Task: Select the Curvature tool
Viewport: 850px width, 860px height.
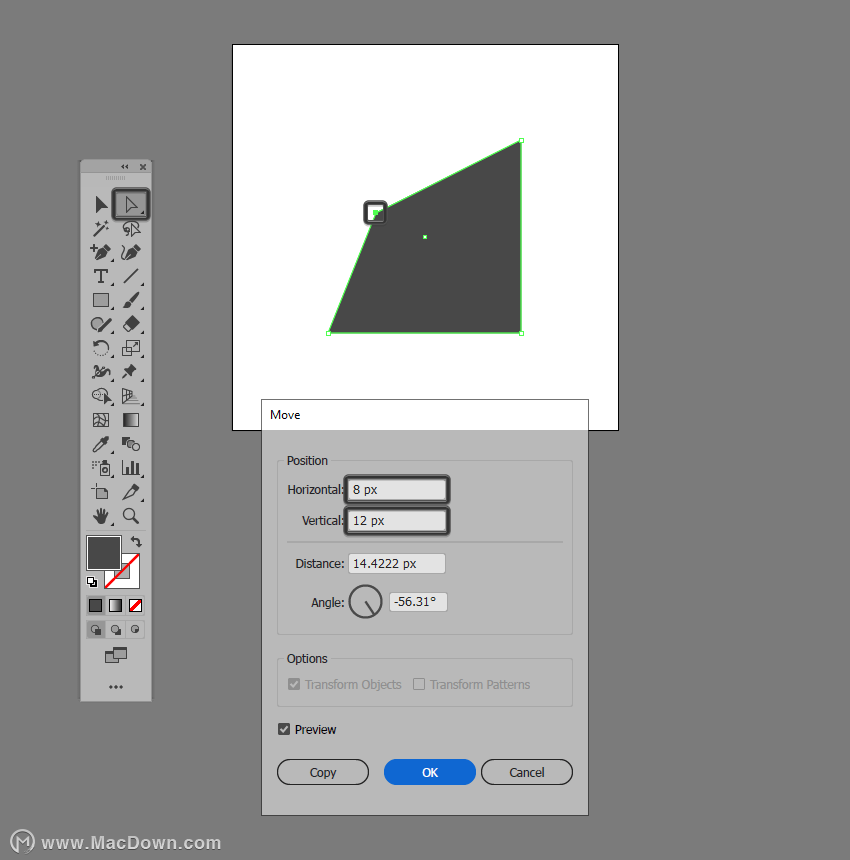Action: (131, 252)
